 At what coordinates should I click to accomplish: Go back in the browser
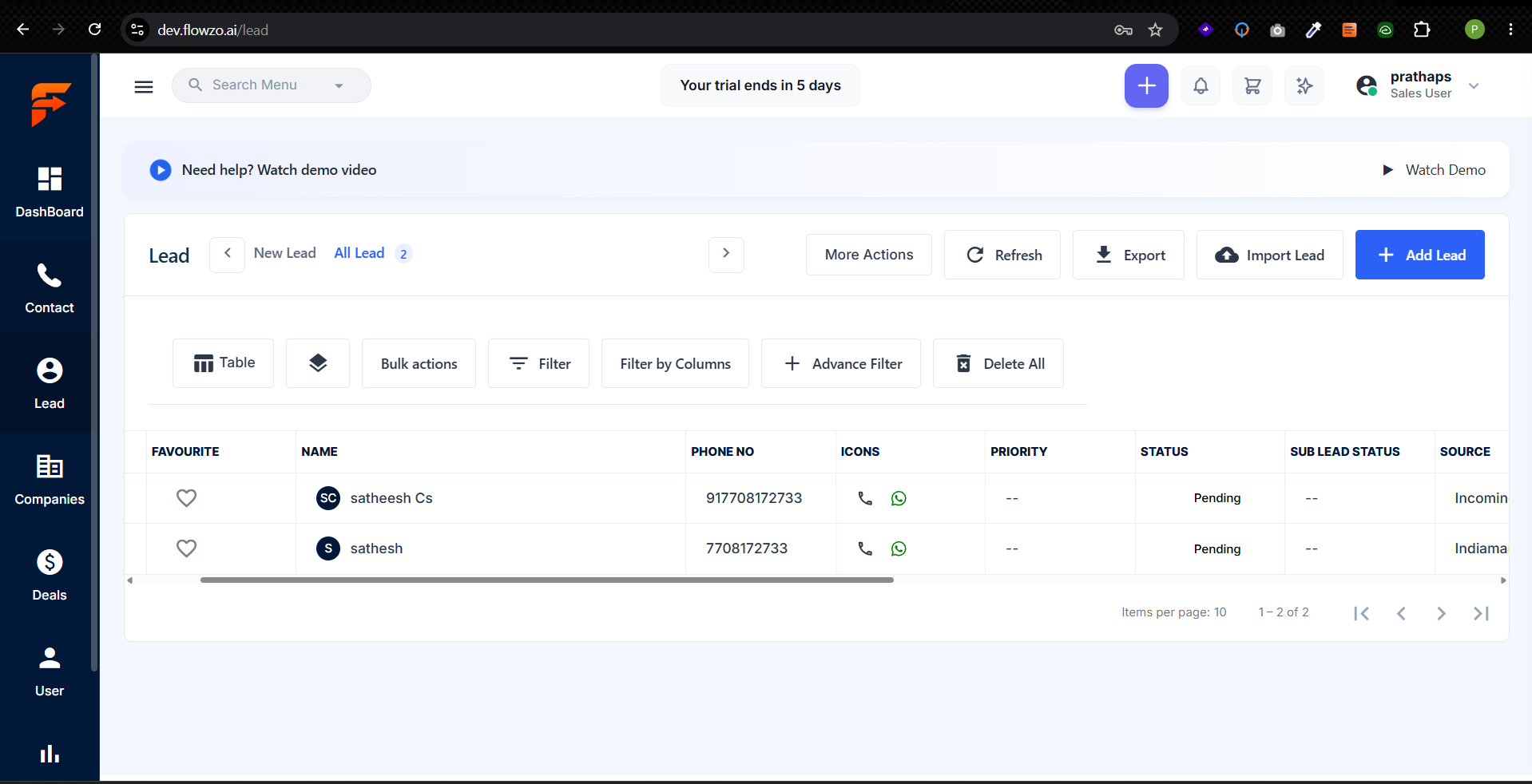tap(23, 30)
